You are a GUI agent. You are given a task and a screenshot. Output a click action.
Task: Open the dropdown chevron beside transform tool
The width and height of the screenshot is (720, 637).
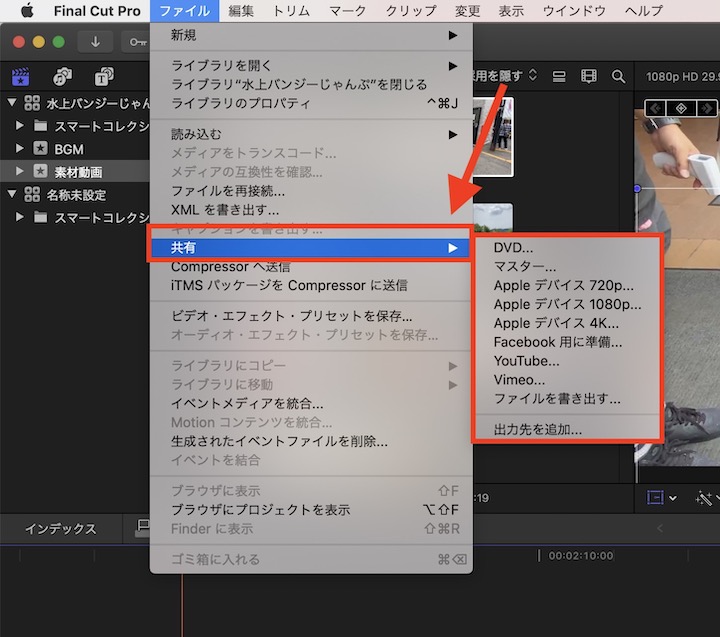pos(673,498)
